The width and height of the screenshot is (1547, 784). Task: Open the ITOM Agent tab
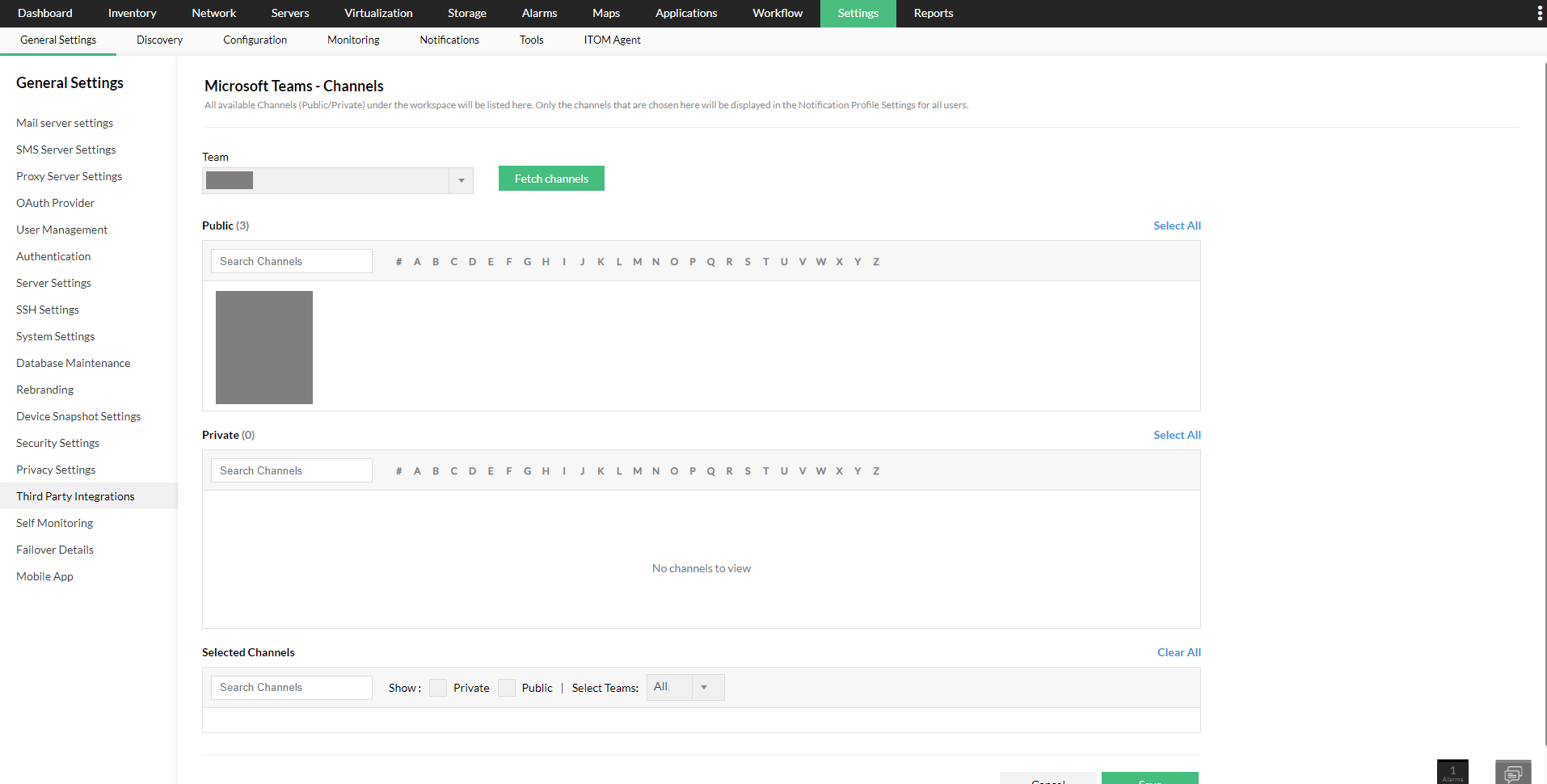(x=613, y=40)
